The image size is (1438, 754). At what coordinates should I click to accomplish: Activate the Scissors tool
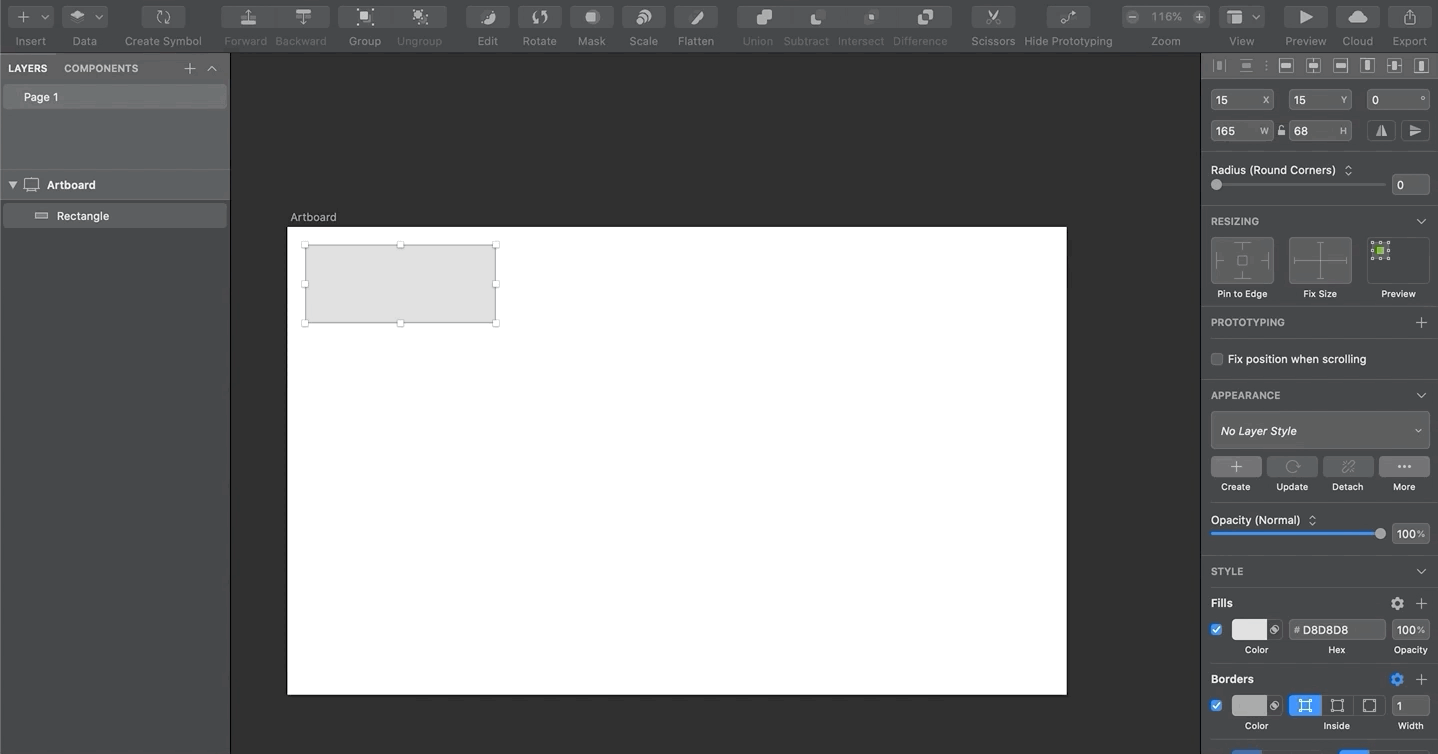point(992,17)
